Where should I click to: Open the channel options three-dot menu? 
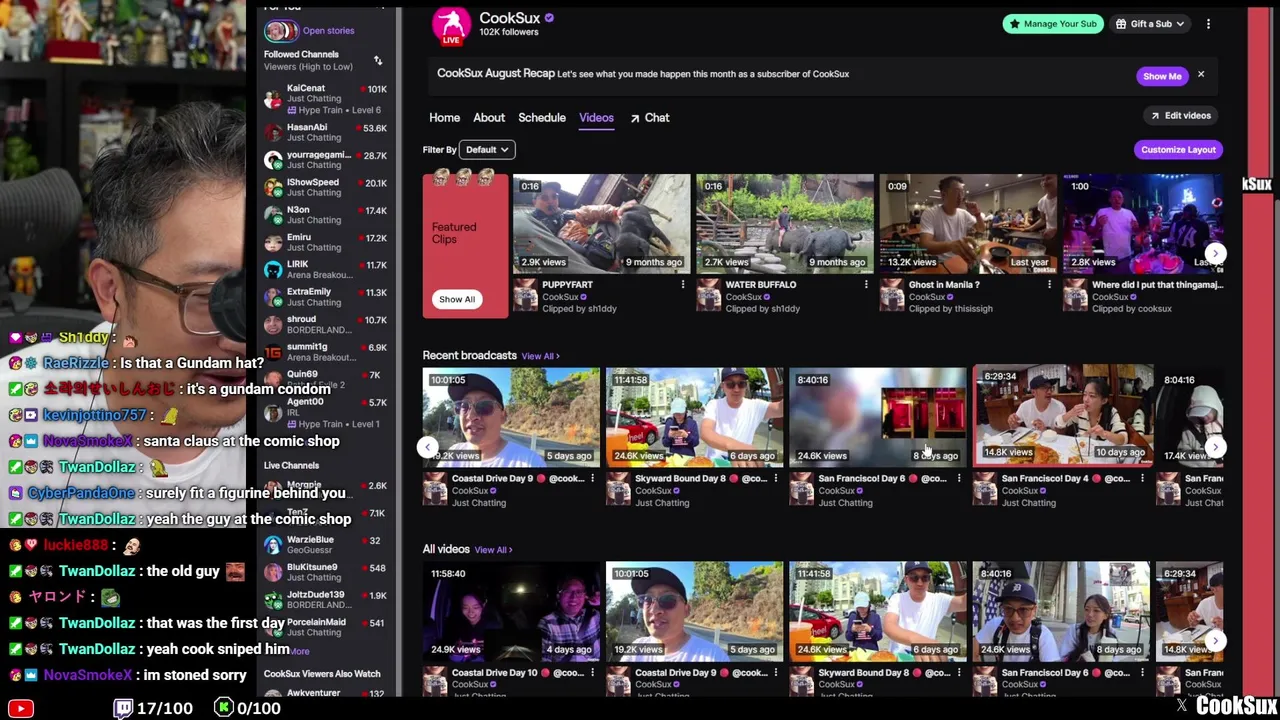pos(1208,24)
